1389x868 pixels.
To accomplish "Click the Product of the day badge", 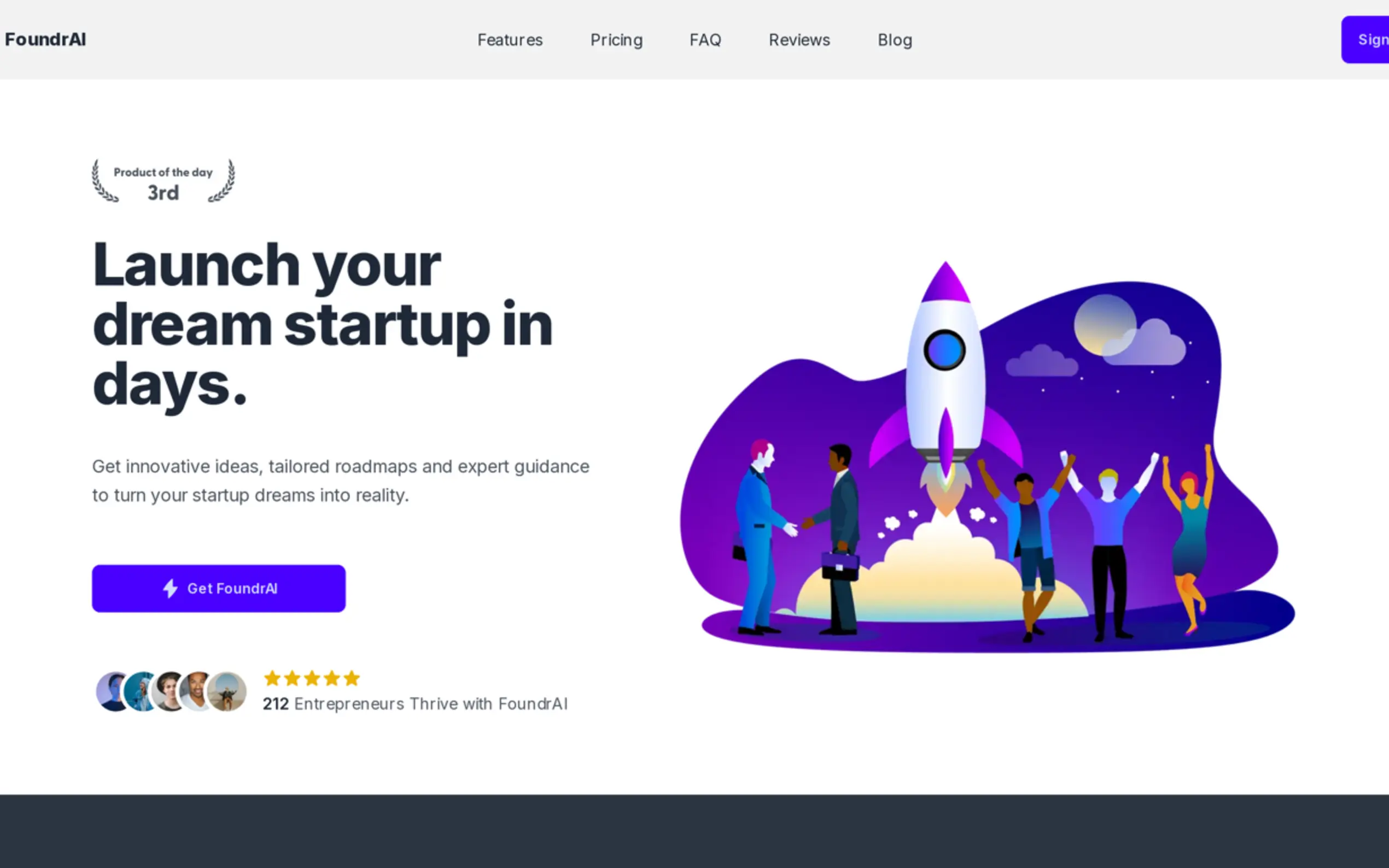I will [x=163, y=181].
